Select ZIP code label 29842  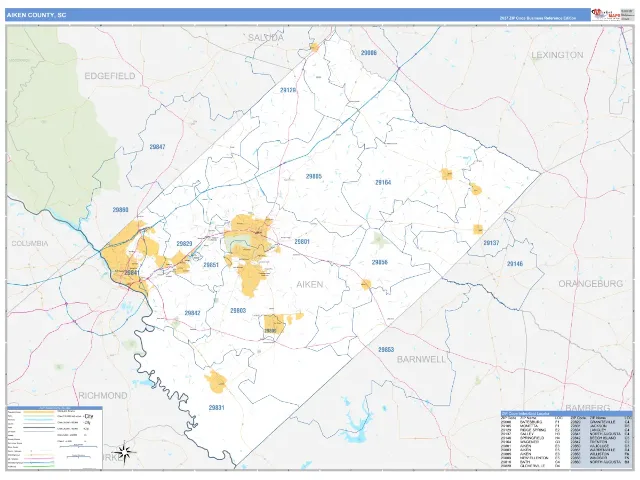192,313
